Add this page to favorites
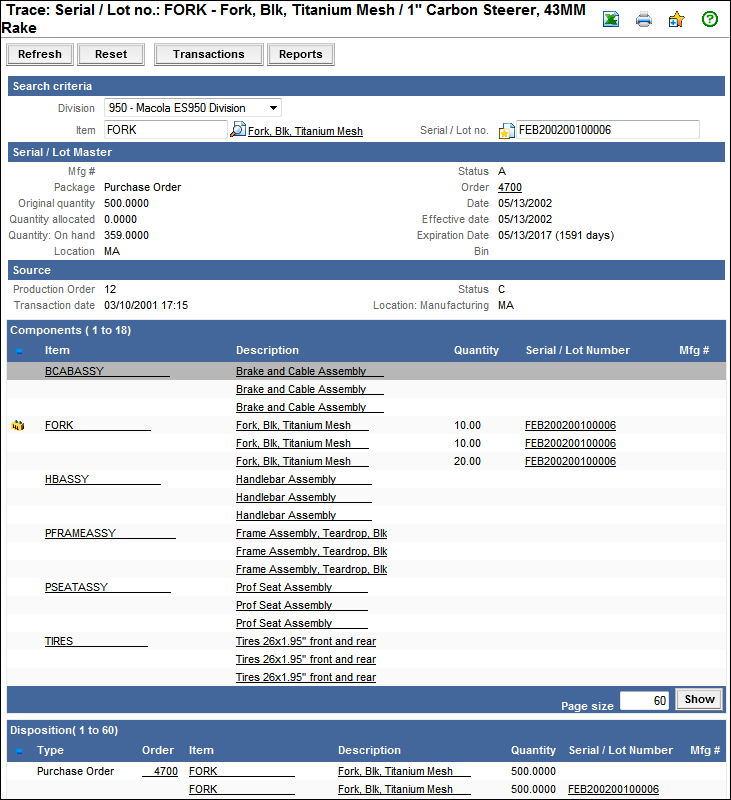Image resolution: width=731 pixels, height=800 pixels. pos(677,19)
